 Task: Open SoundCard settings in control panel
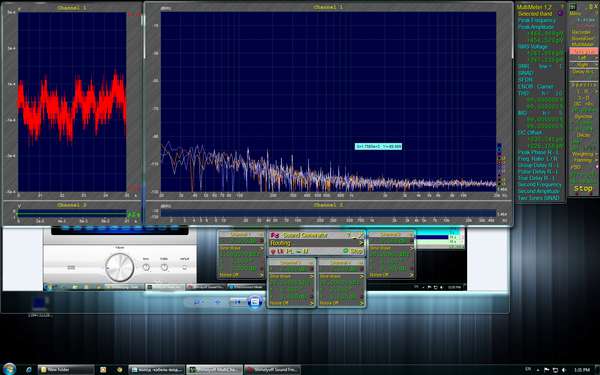582,39
